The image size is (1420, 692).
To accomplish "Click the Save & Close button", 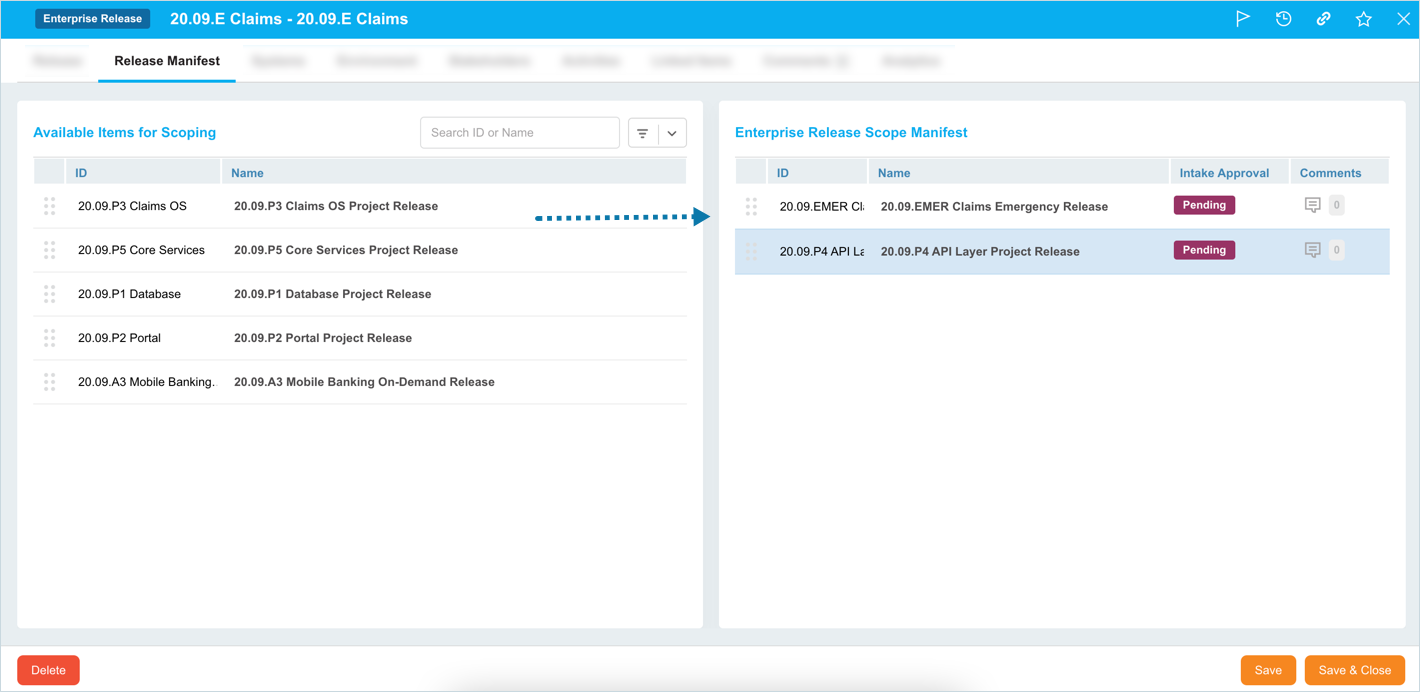I will tap(1354, 670).
